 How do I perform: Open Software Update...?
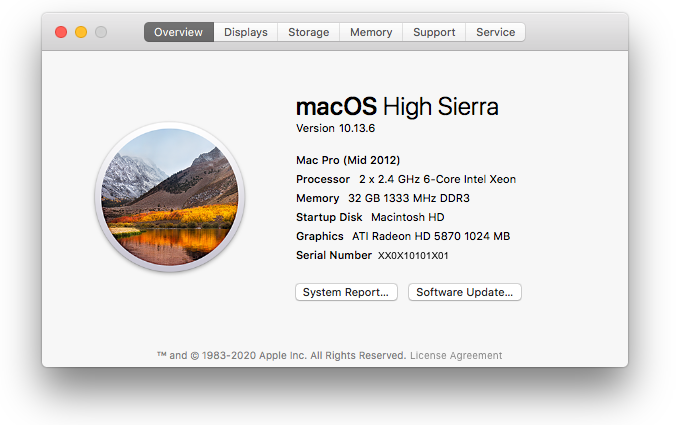[465, 292]
